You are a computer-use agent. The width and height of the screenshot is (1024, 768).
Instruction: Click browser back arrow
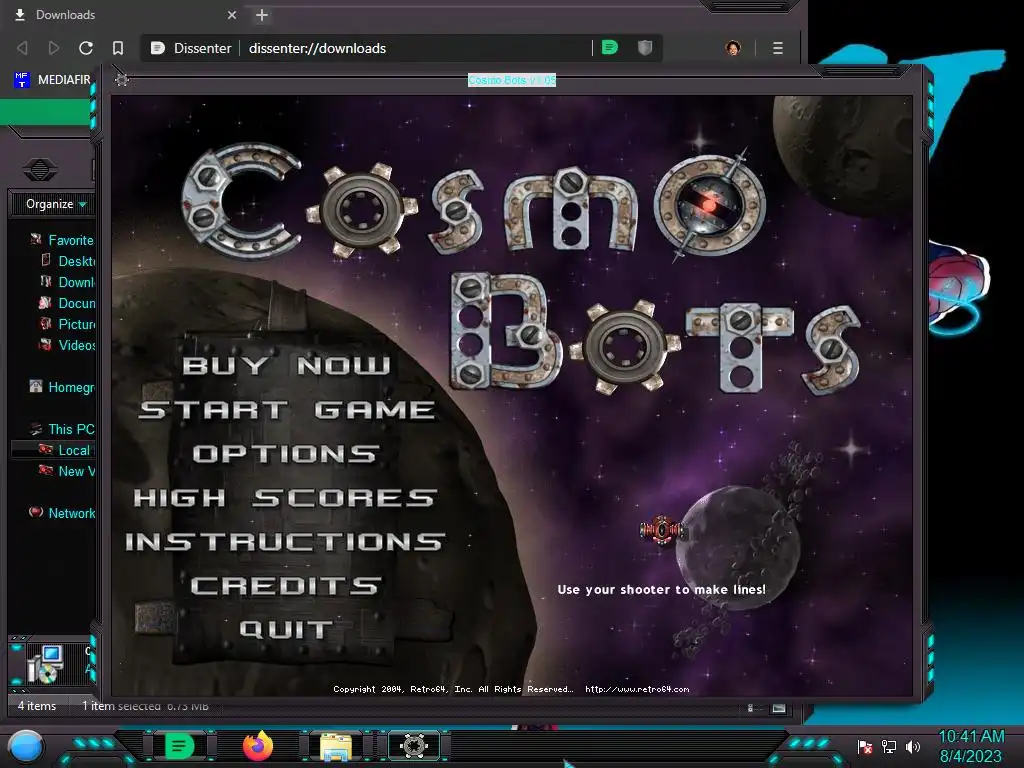(22, 48)
